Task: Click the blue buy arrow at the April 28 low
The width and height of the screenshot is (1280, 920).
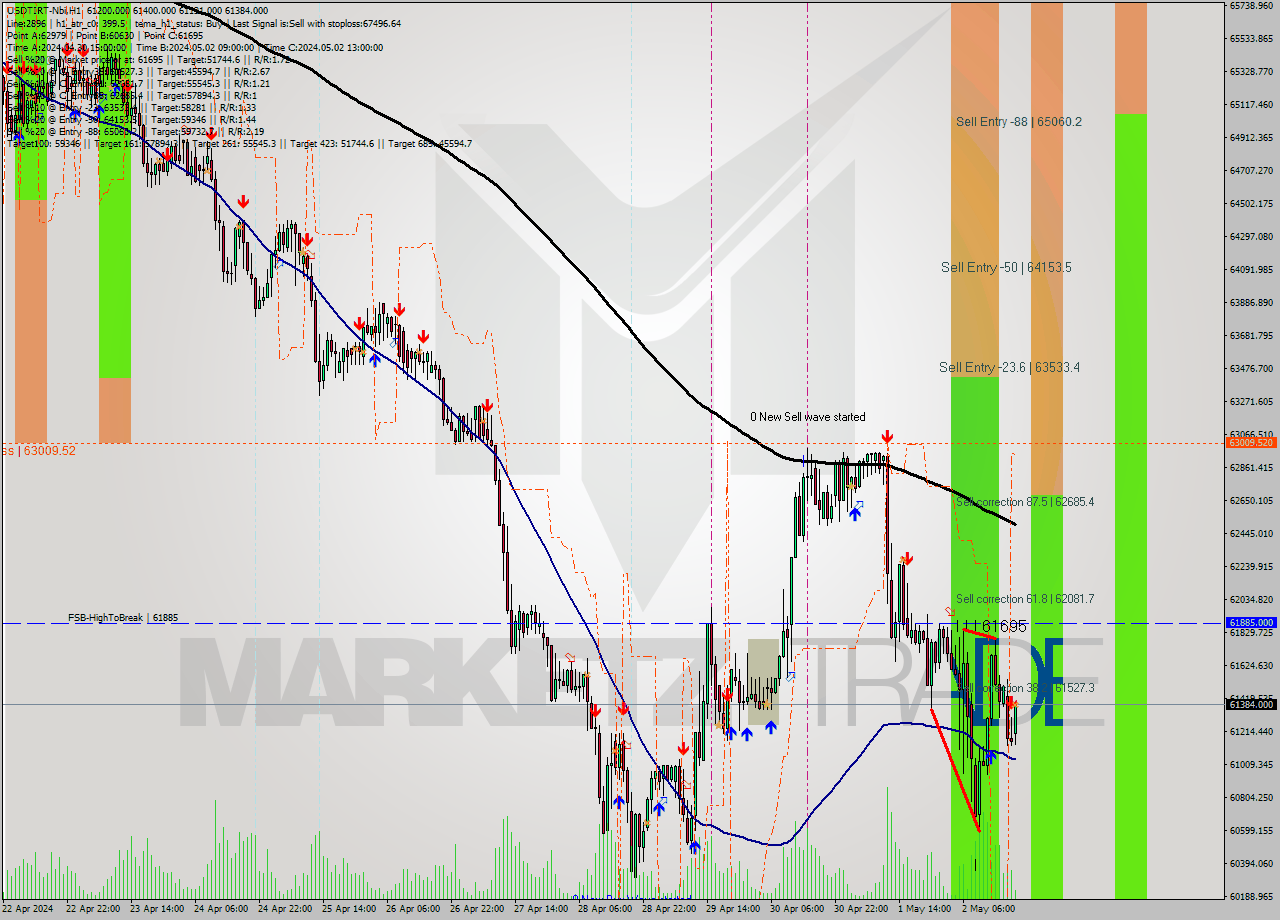Action: [x=619, y=801]
